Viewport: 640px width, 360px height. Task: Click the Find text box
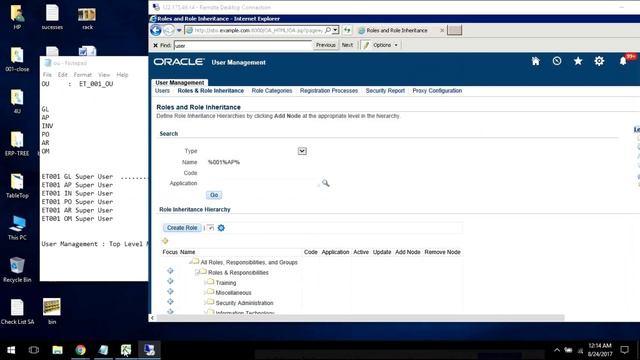[242, 45]
